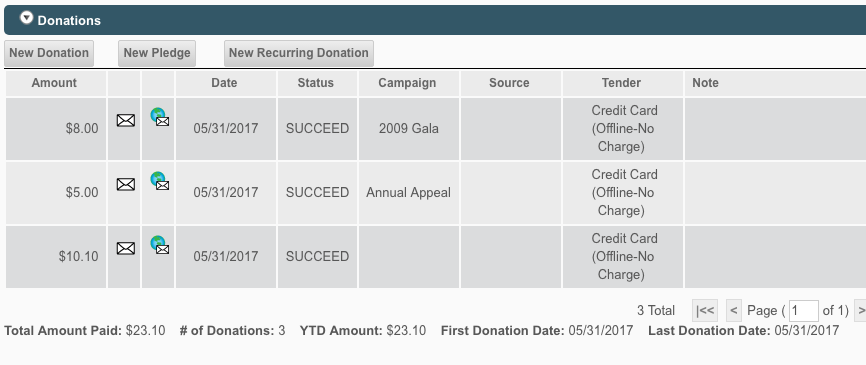This screenshot has width=866, height=365.
Task: Go to the previous page arrow
Action: [733, 311]
